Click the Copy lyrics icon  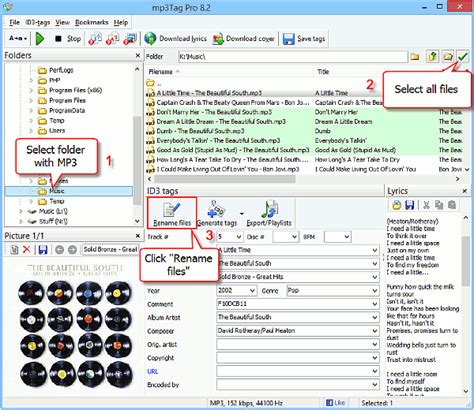pos(439,205)
